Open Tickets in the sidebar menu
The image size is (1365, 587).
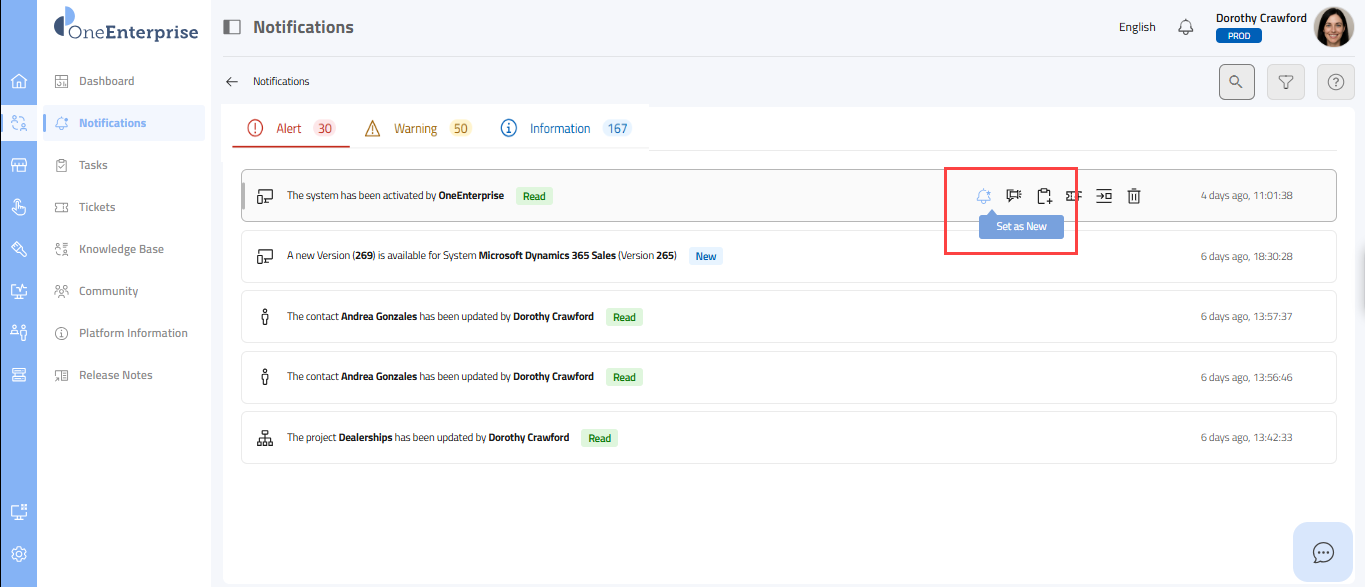coord(97,207)
